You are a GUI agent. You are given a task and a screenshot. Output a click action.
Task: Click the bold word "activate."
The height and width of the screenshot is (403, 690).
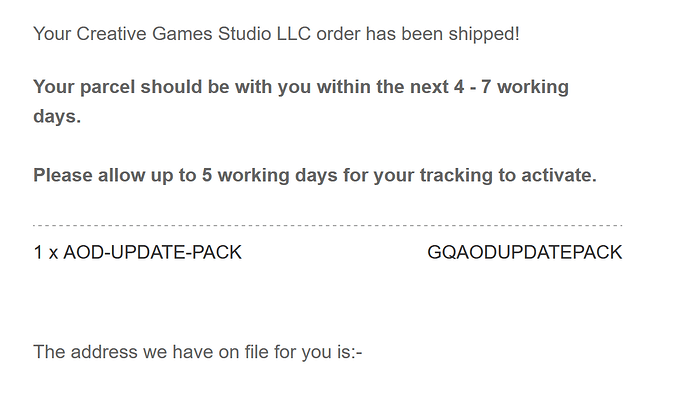point(559,175)
